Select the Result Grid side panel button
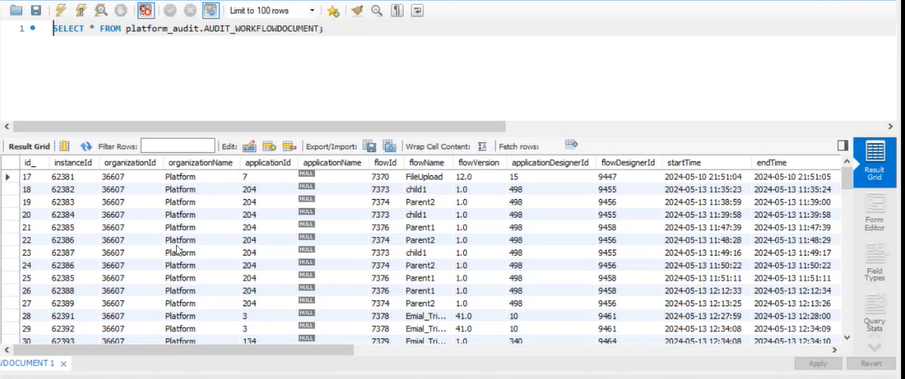Screen dimensions: 905x379 tap(874, 162)
